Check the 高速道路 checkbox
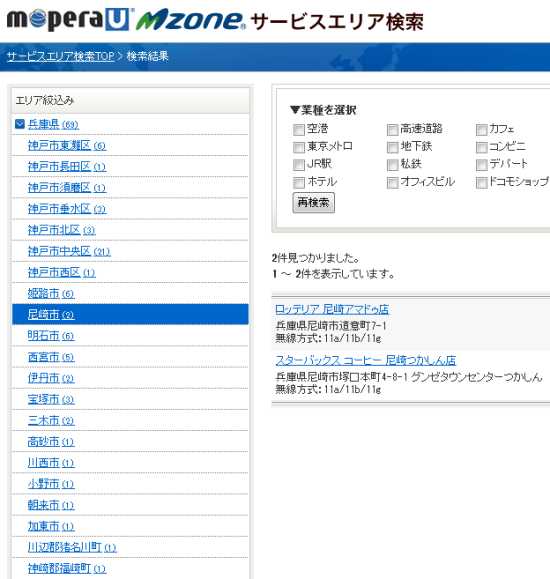This screenshot has width=550, height=579. 392,130
